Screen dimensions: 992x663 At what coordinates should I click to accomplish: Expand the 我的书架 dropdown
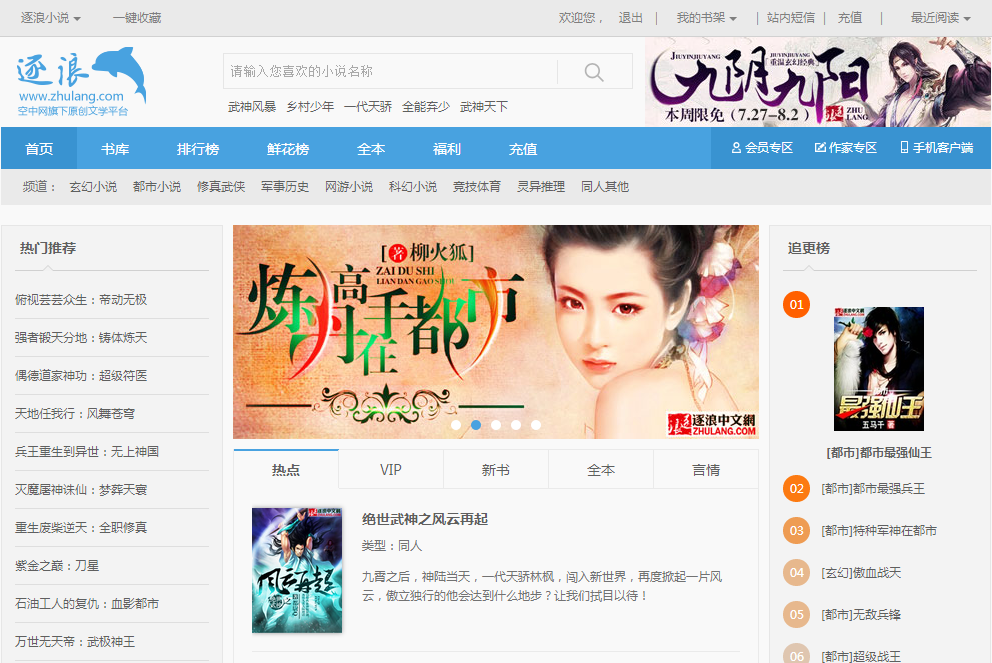(707, 18)
